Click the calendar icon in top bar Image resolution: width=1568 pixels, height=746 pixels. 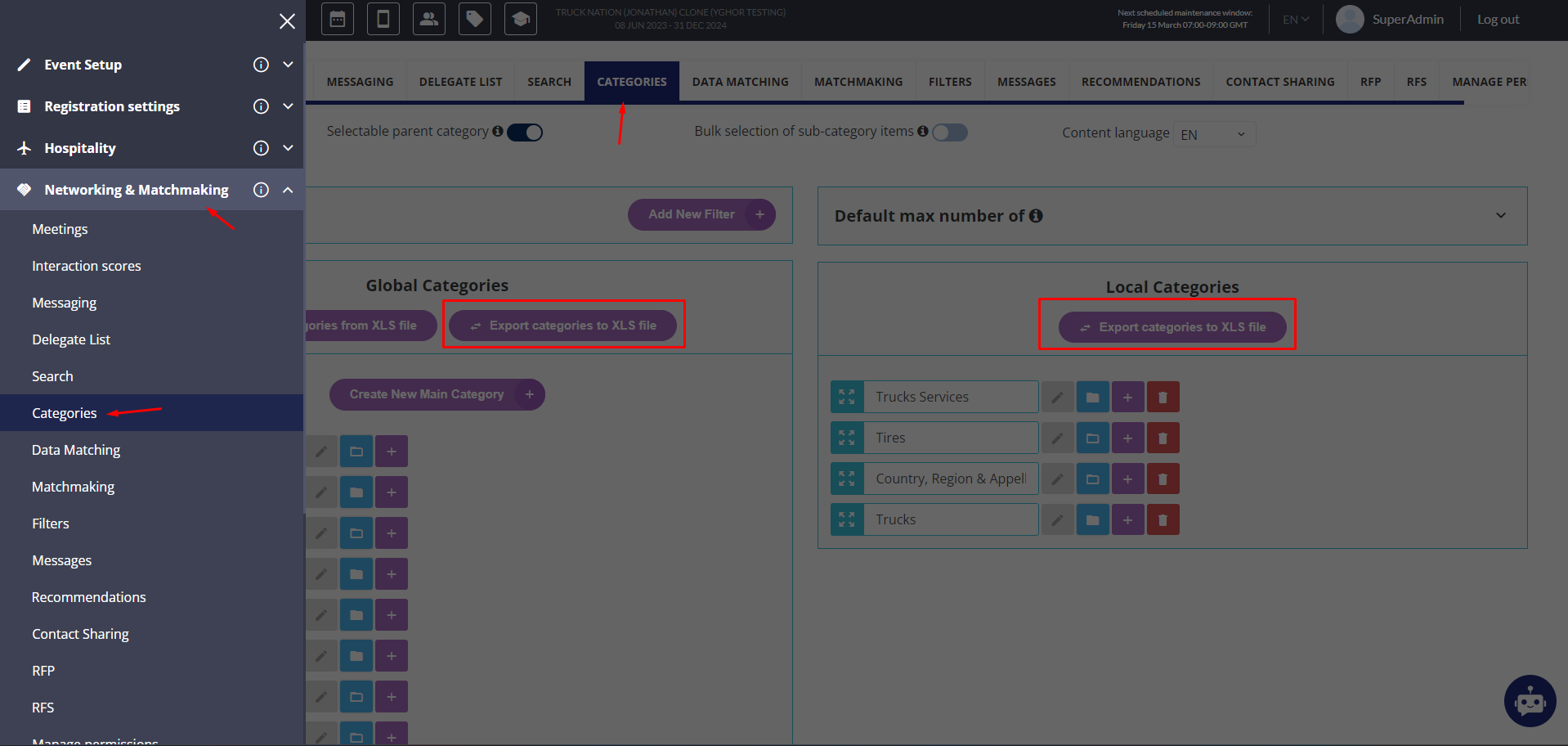tap(337, 19)
